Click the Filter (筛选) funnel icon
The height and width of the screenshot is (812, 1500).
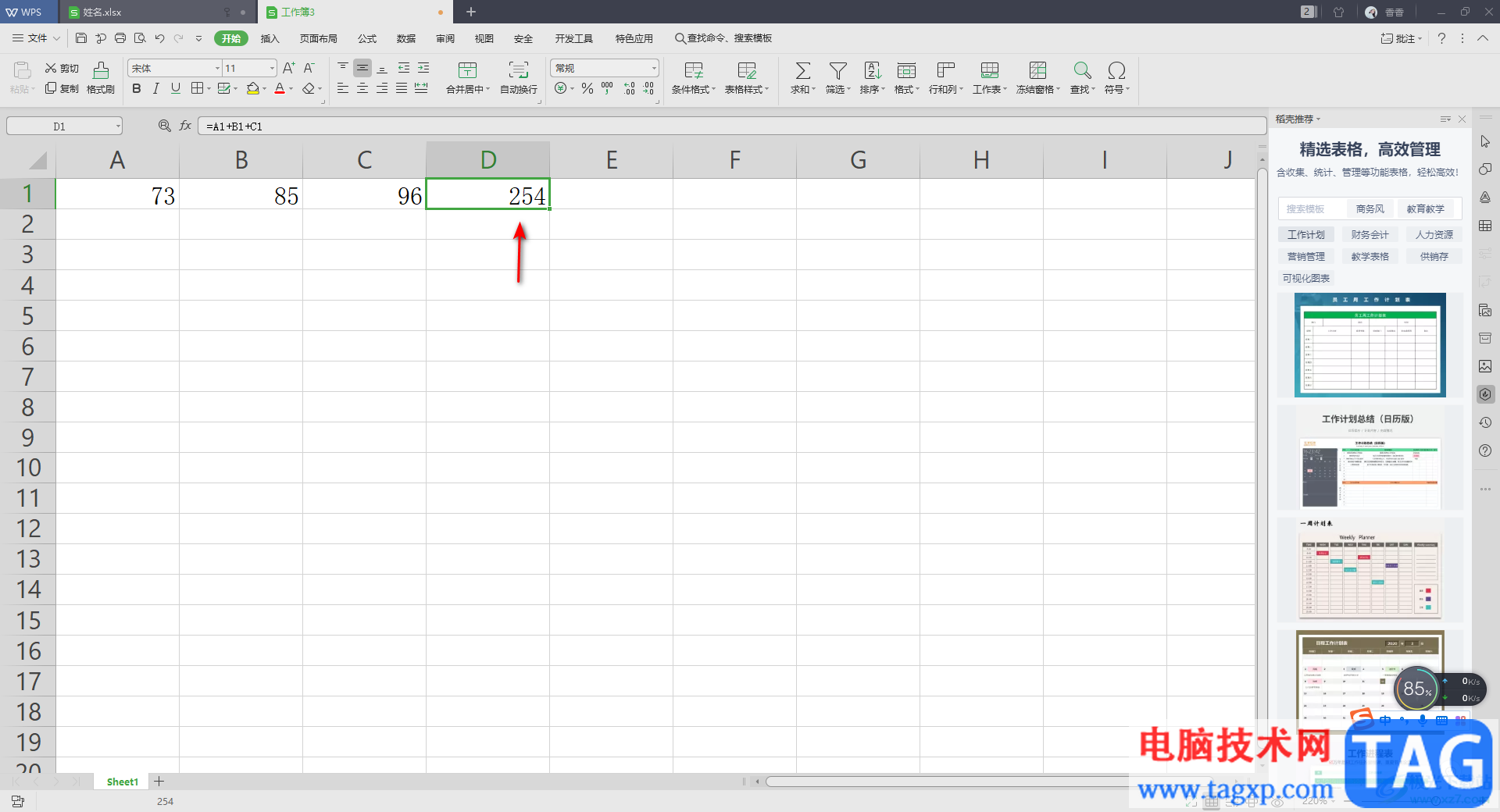(x=837, y=70)
